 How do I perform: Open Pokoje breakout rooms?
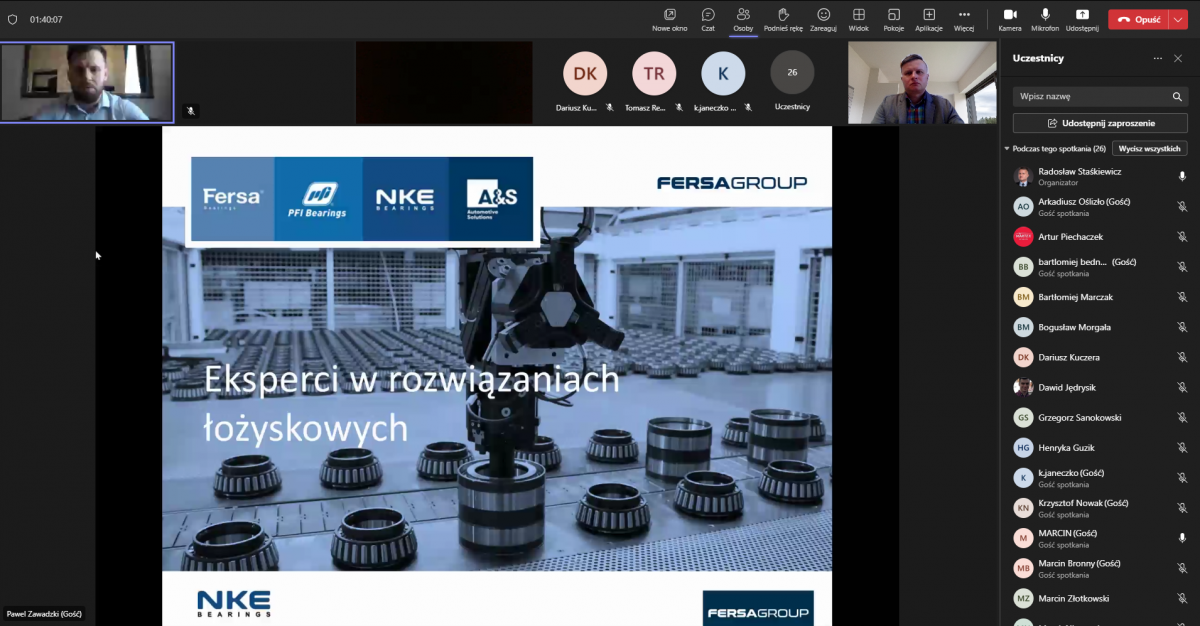tap(894, 19)
